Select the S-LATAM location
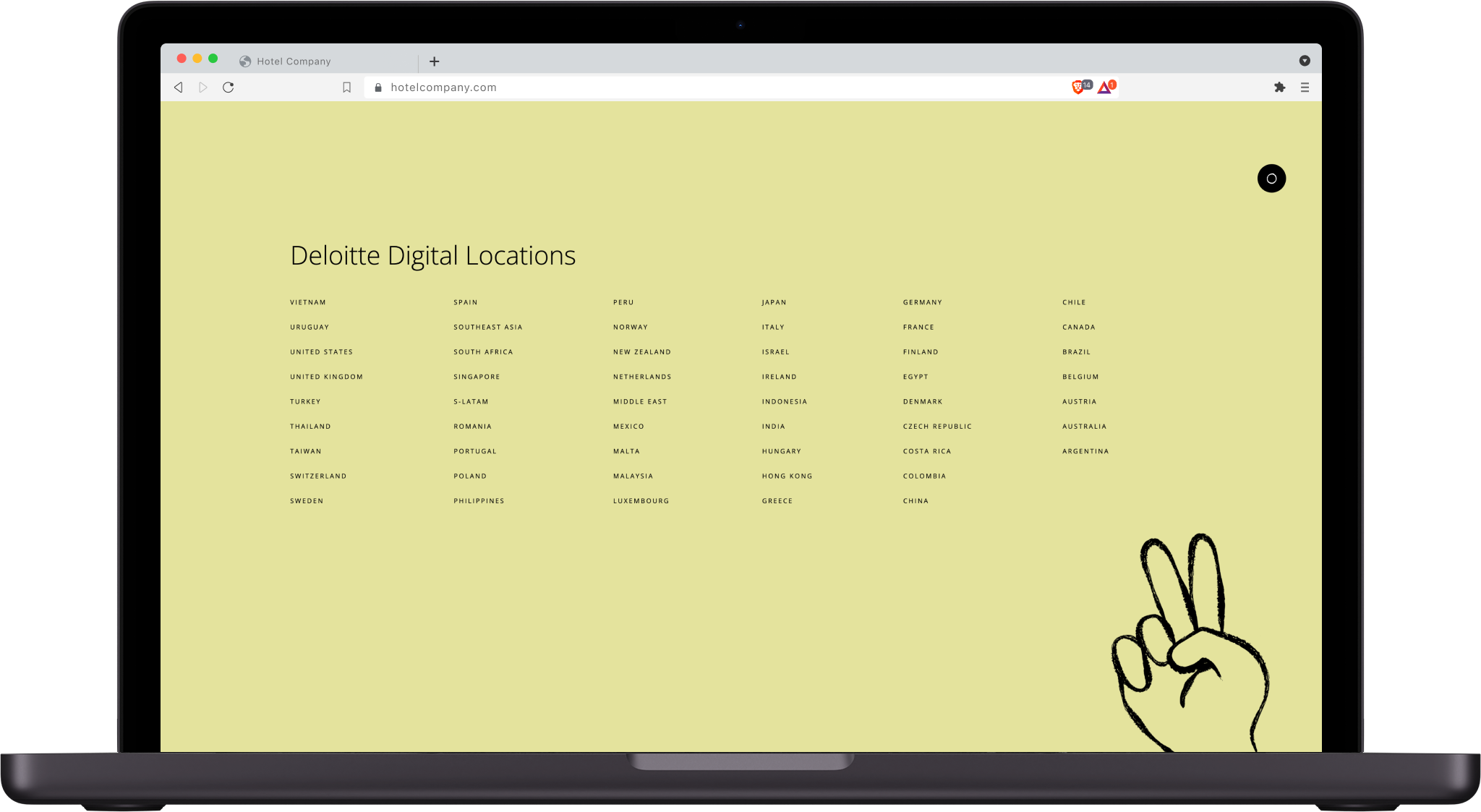Image resolution: width=1481 pixels, height=812 pixels. [471, 402]
